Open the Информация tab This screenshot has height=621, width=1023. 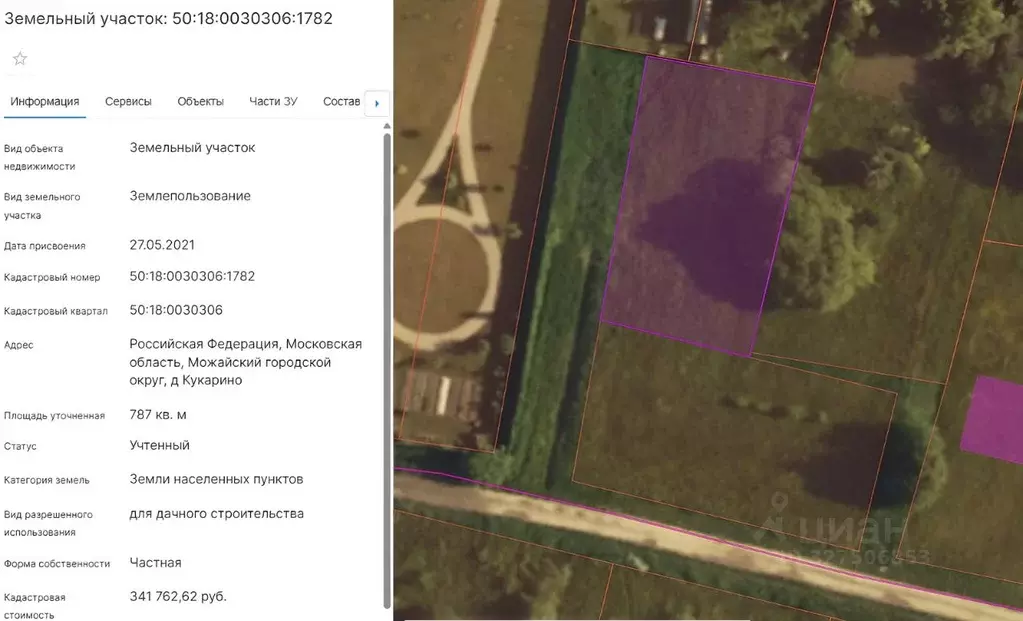[45, 102]
